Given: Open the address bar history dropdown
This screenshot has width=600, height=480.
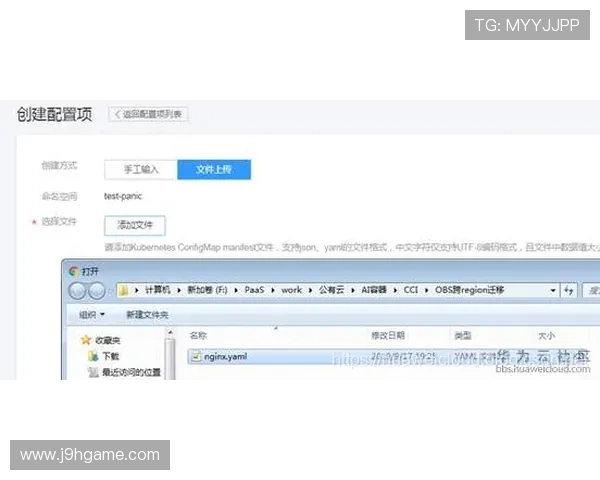Looking at the screenshot, I should pos(553,291).
